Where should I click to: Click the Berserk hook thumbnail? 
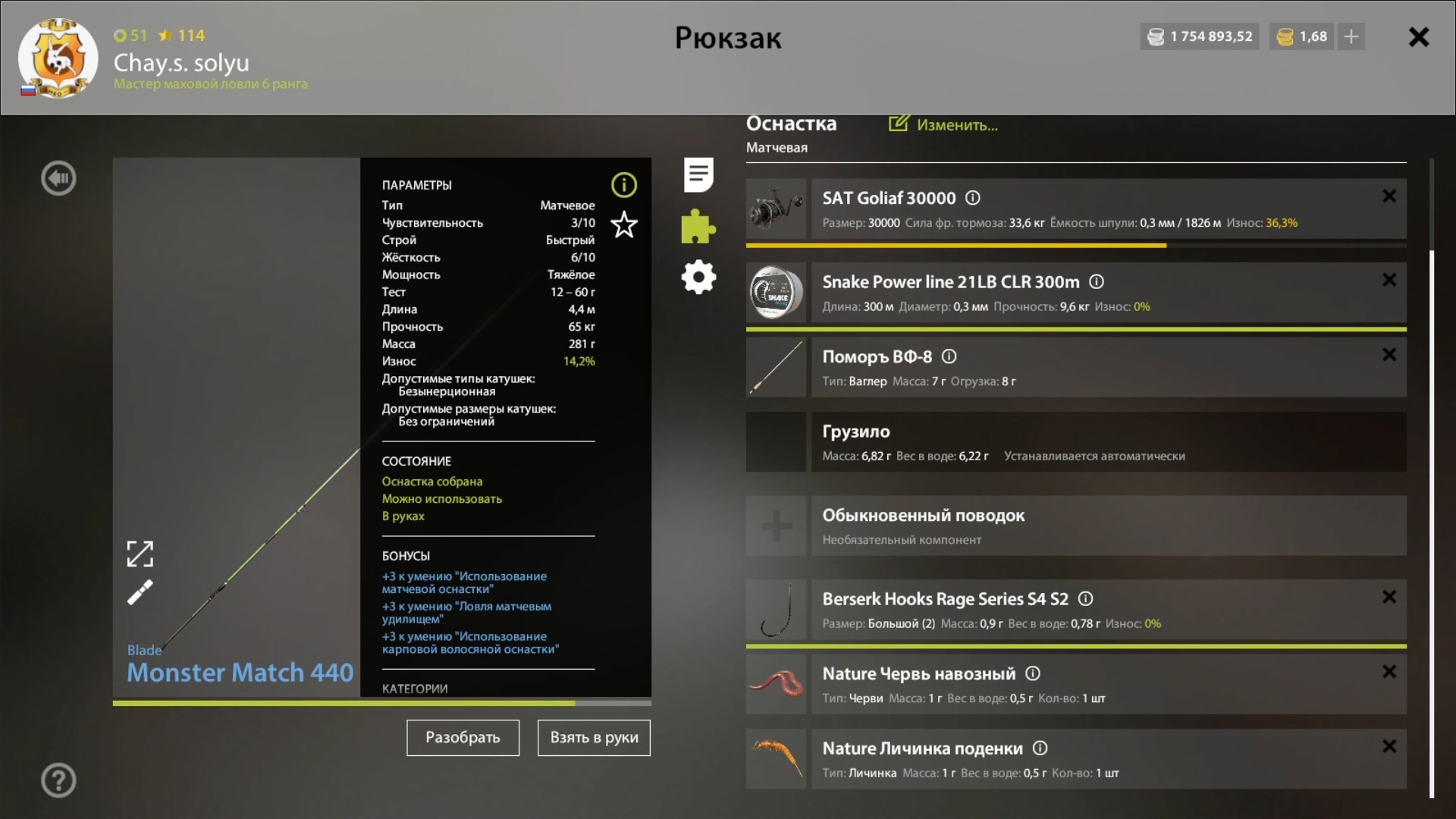(776, 610)
